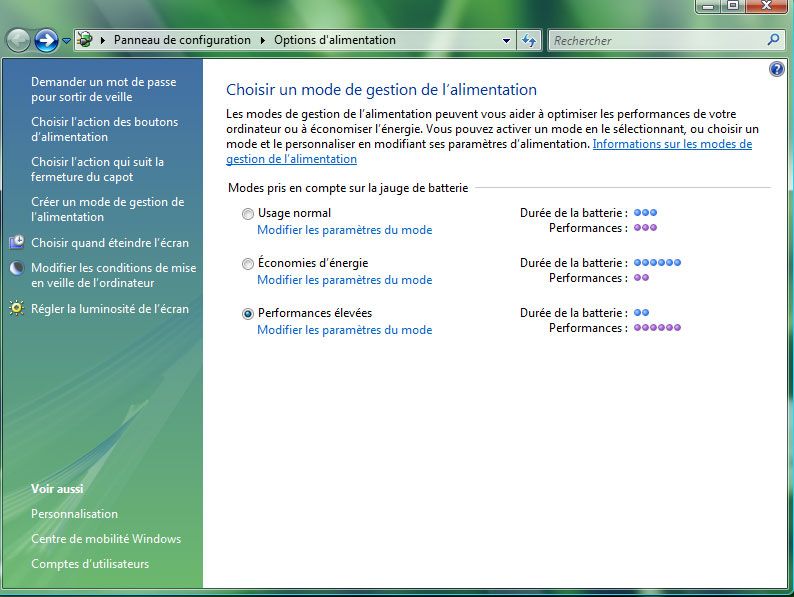The width and height of the screenshot is (794, 597).
Task: Select the Usage normal radio button
Action: click(x=248, y=214)
